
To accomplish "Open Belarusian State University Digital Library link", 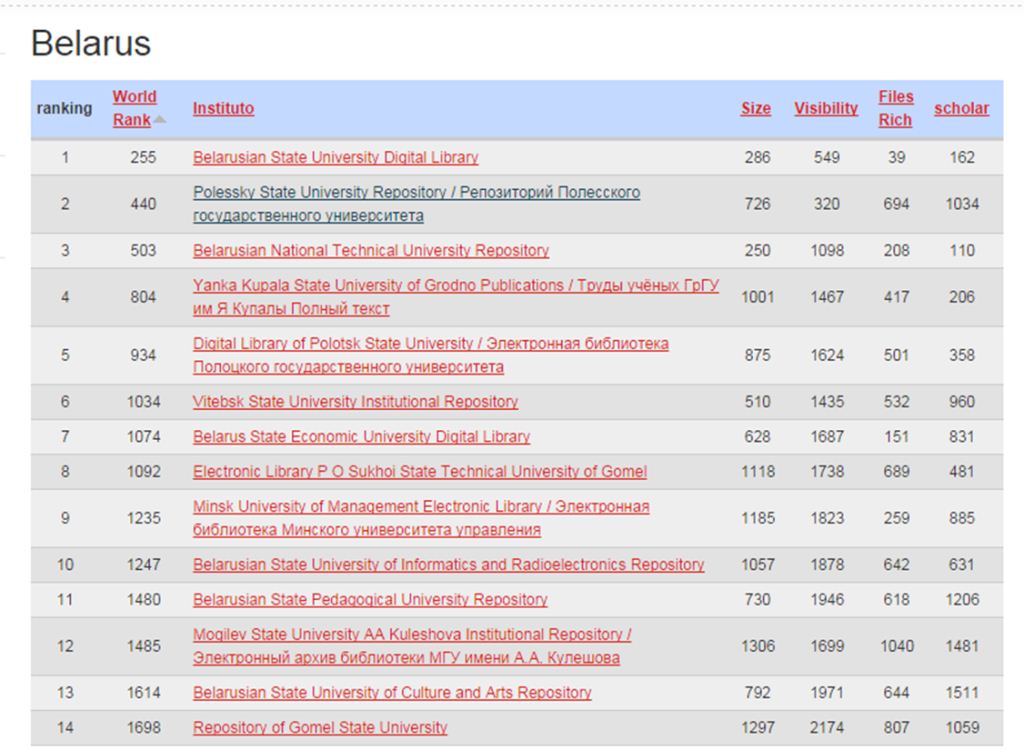I will pos(336,157).
